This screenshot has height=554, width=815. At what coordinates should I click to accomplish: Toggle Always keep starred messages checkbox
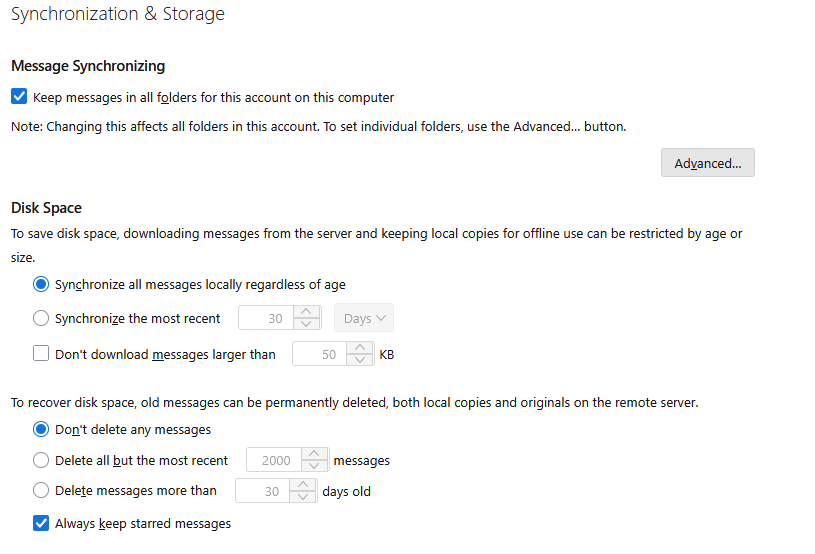[x=41, y=523]
